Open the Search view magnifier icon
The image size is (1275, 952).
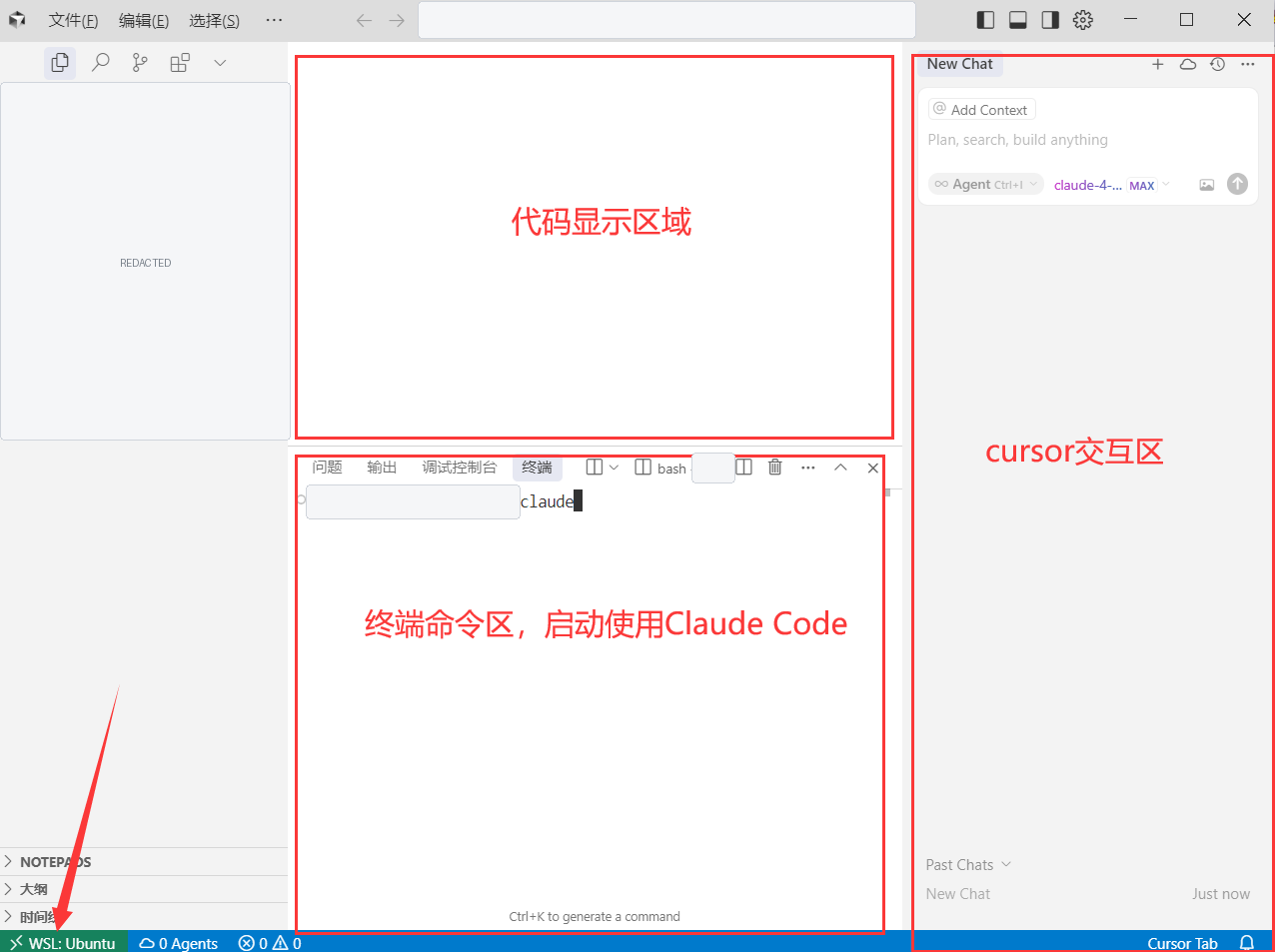(x=100, y=63)
